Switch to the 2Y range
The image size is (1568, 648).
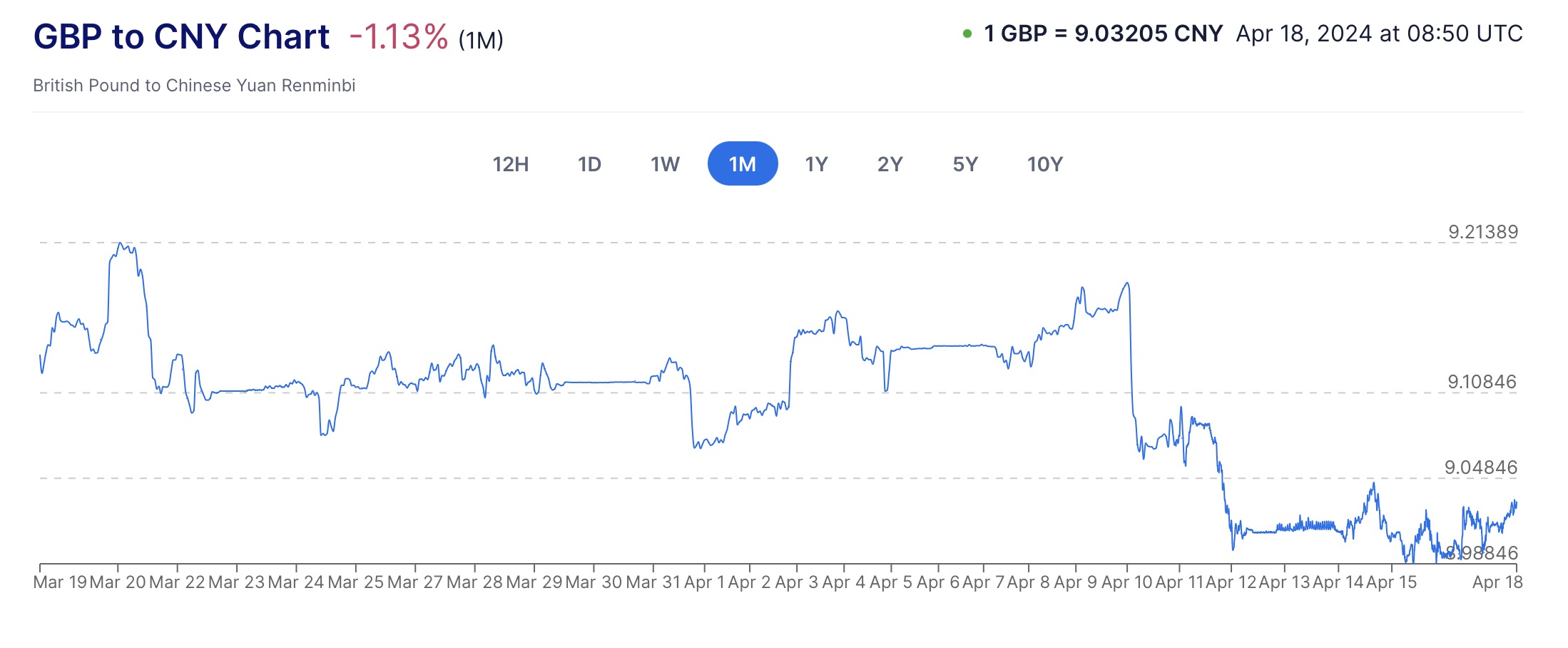[890, 164]
